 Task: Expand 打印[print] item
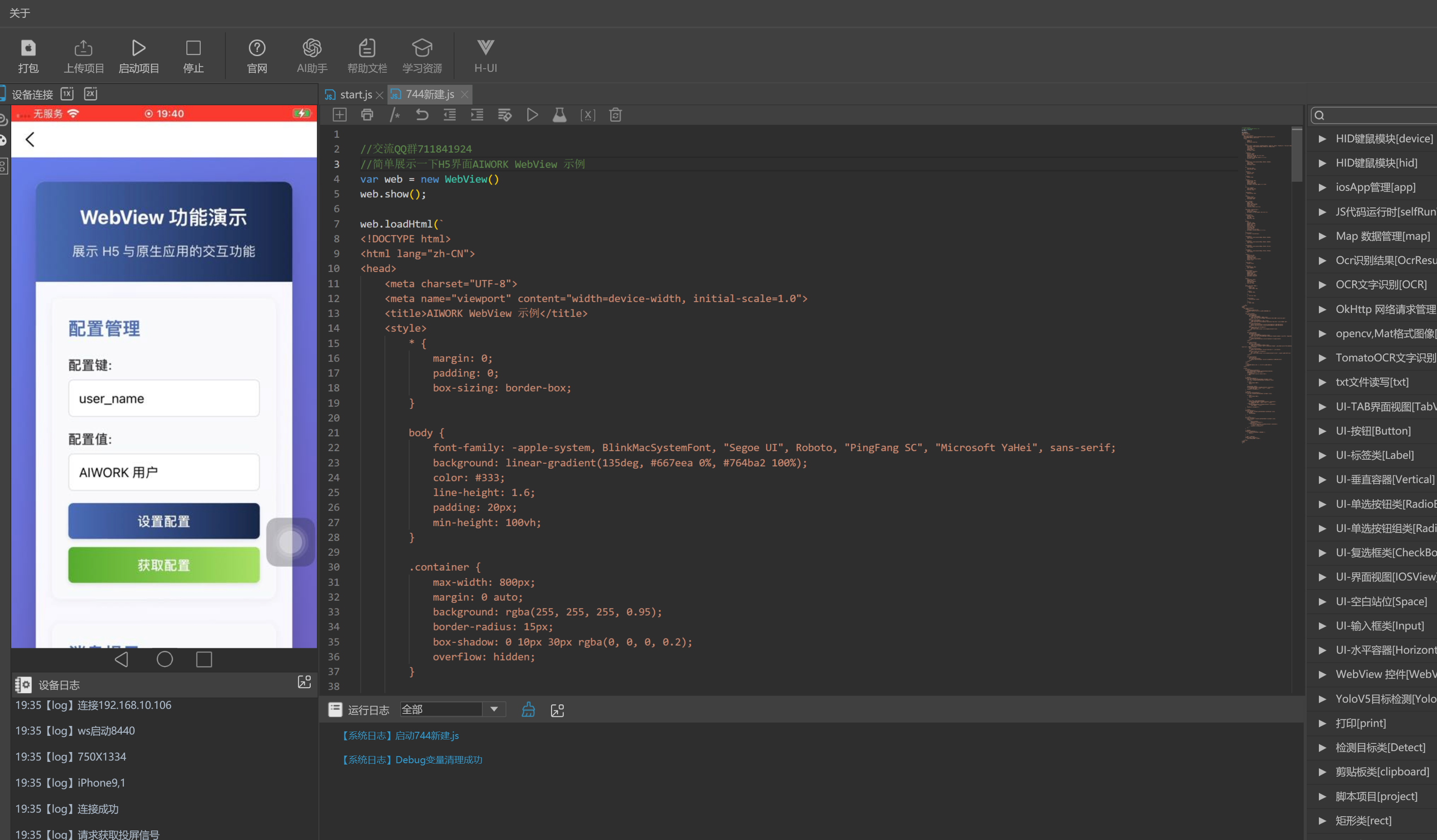tap(1322, 723)
